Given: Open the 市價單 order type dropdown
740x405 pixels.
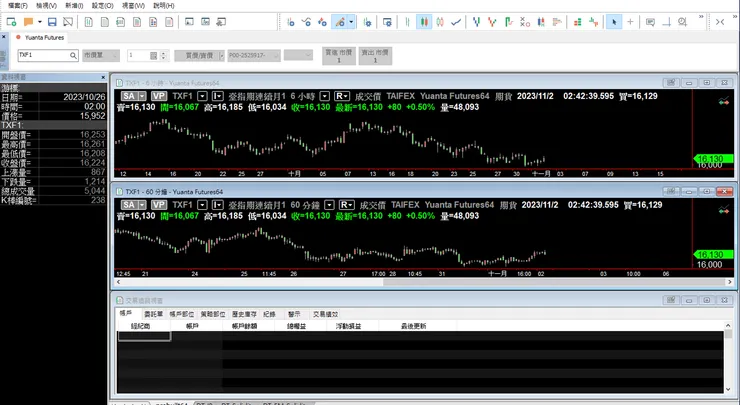Looking at the screenshot, I should pos(101,55).
